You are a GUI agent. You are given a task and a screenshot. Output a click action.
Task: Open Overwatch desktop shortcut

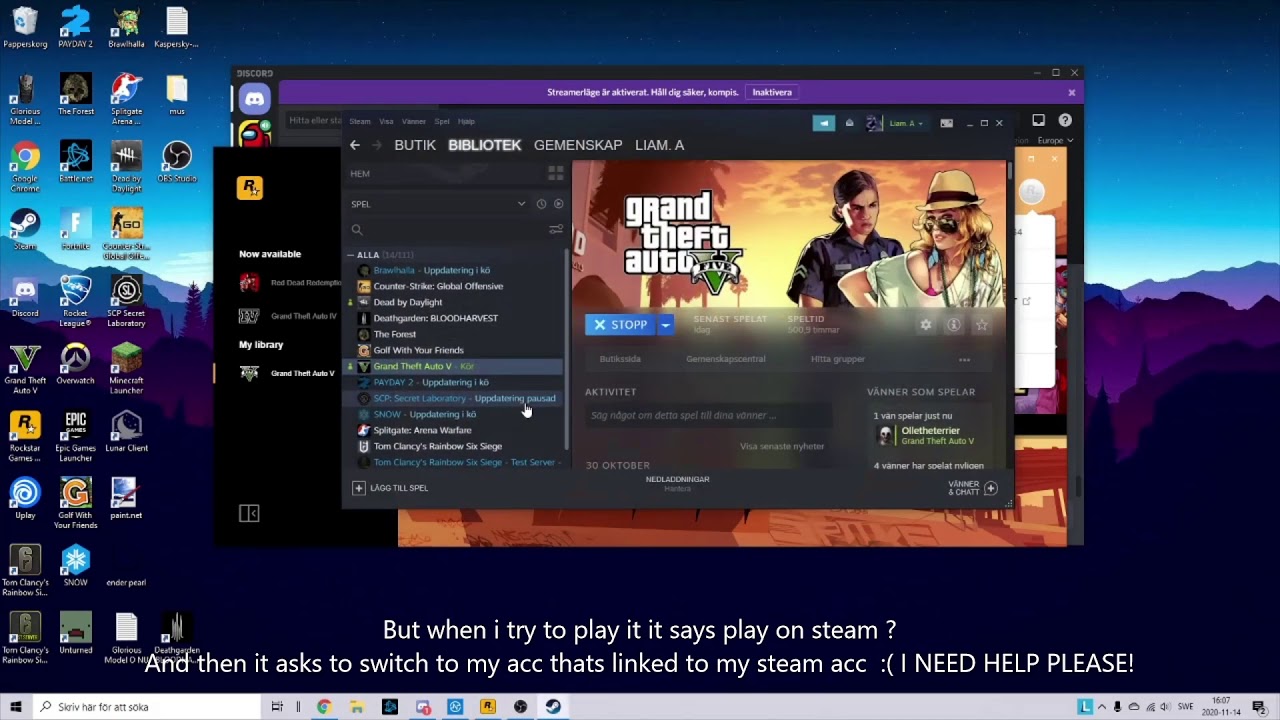click(x=75, y=363)
